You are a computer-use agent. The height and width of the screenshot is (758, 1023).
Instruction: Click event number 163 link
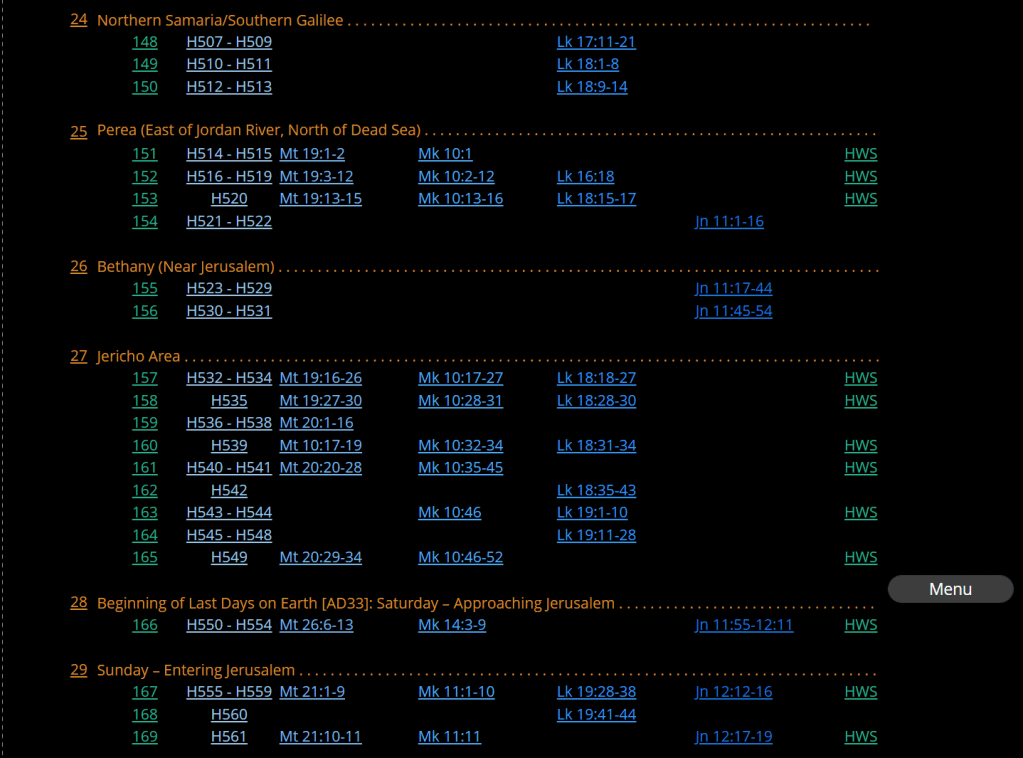(145, 512)
